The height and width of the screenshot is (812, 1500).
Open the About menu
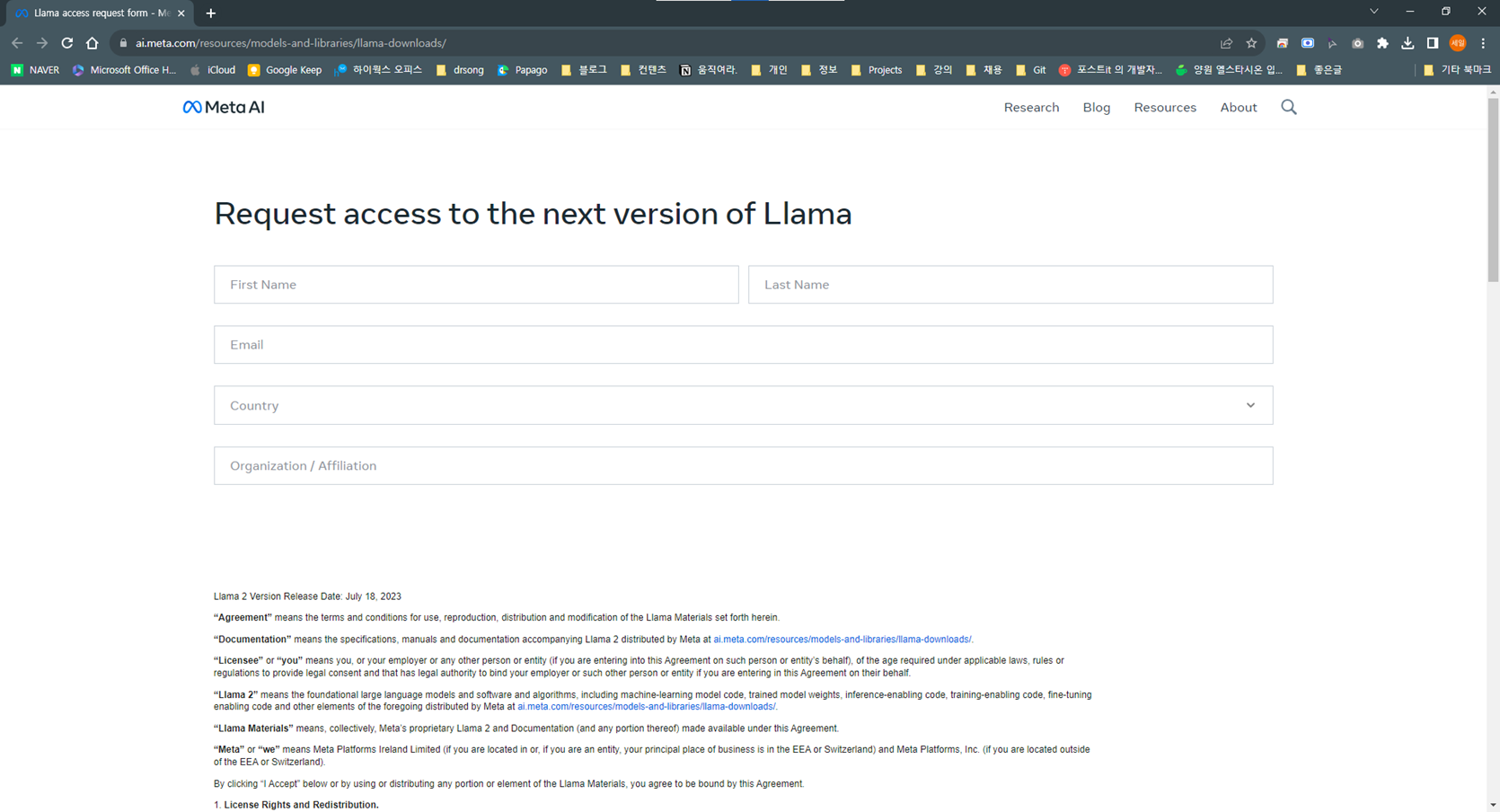(1239, 107)
